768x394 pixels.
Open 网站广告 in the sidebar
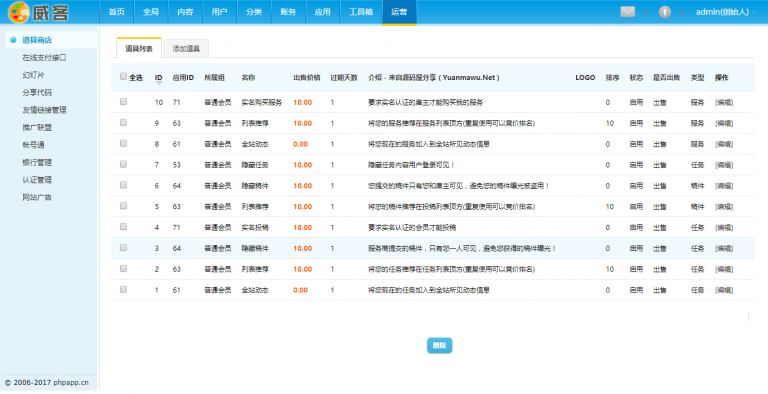37,197
